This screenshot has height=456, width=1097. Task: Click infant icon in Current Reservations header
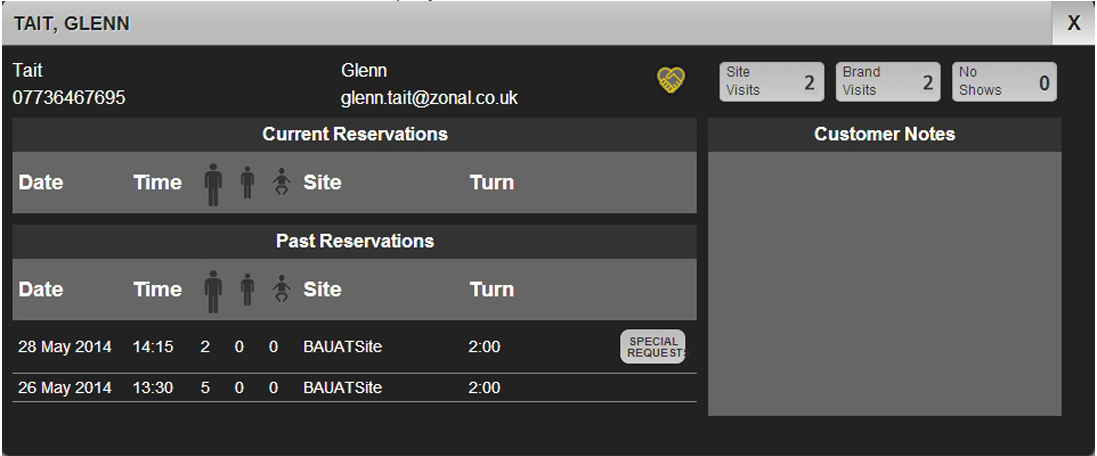pyautogui.click(x=282, y=183)
